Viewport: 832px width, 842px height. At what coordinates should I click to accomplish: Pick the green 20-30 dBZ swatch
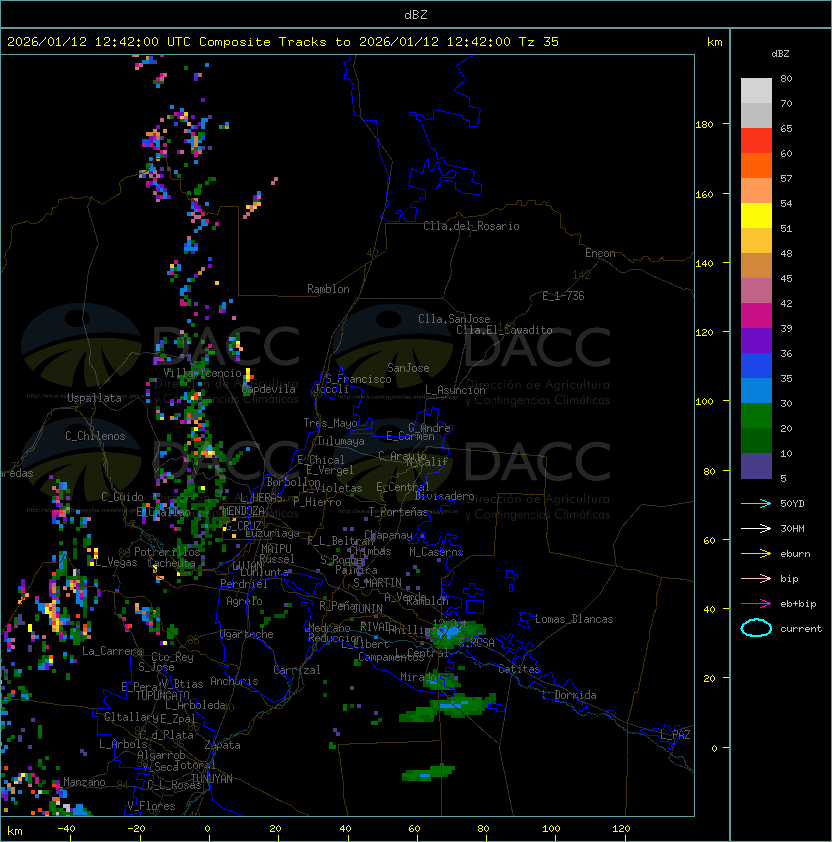click(756, 416)
